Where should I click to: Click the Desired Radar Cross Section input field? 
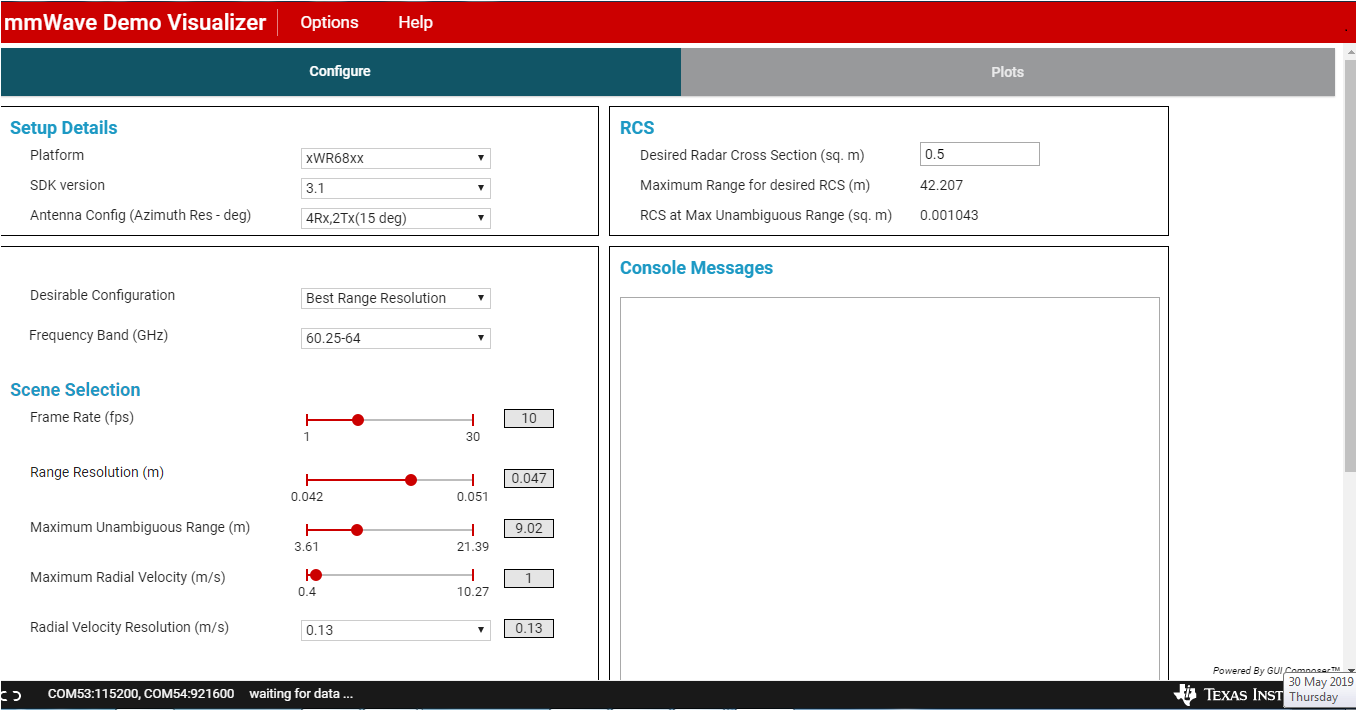[978, 153]
